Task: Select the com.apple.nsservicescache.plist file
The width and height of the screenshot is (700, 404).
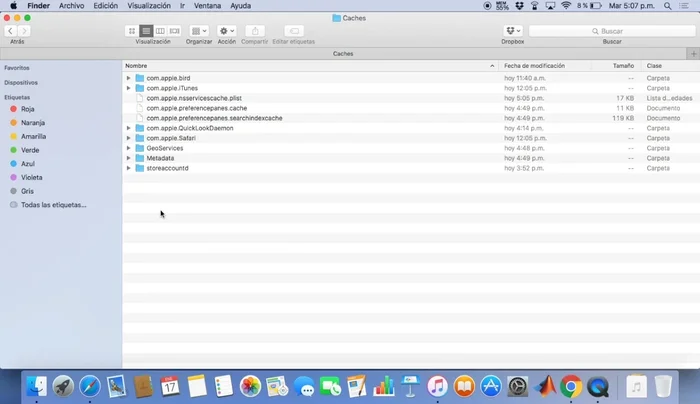Action: [x=194, y=98]
